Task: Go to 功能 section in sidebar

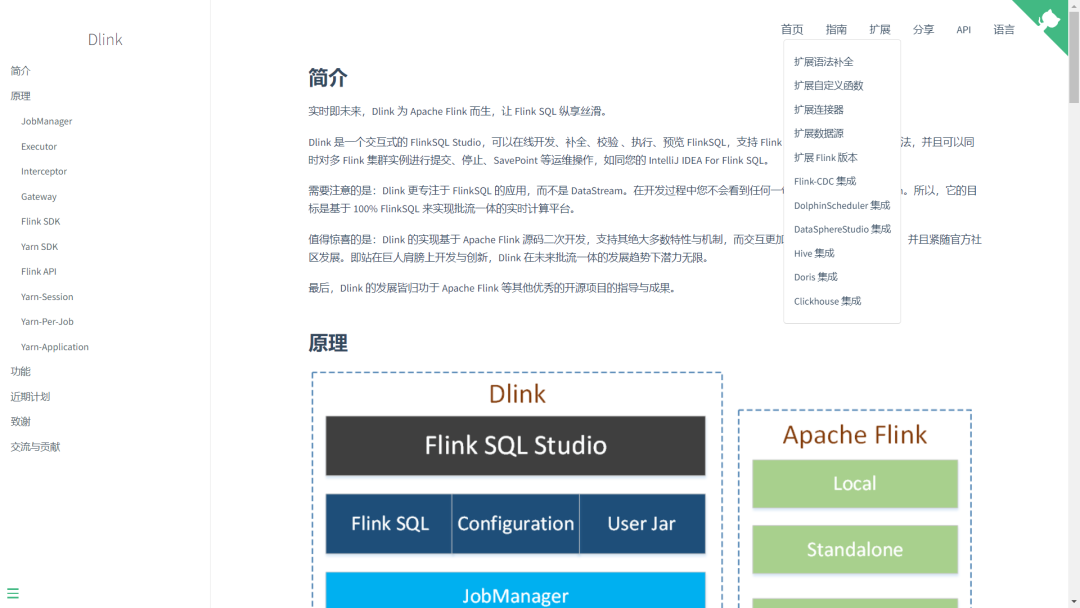Action: pyautogui.click(x=21, y=372)
